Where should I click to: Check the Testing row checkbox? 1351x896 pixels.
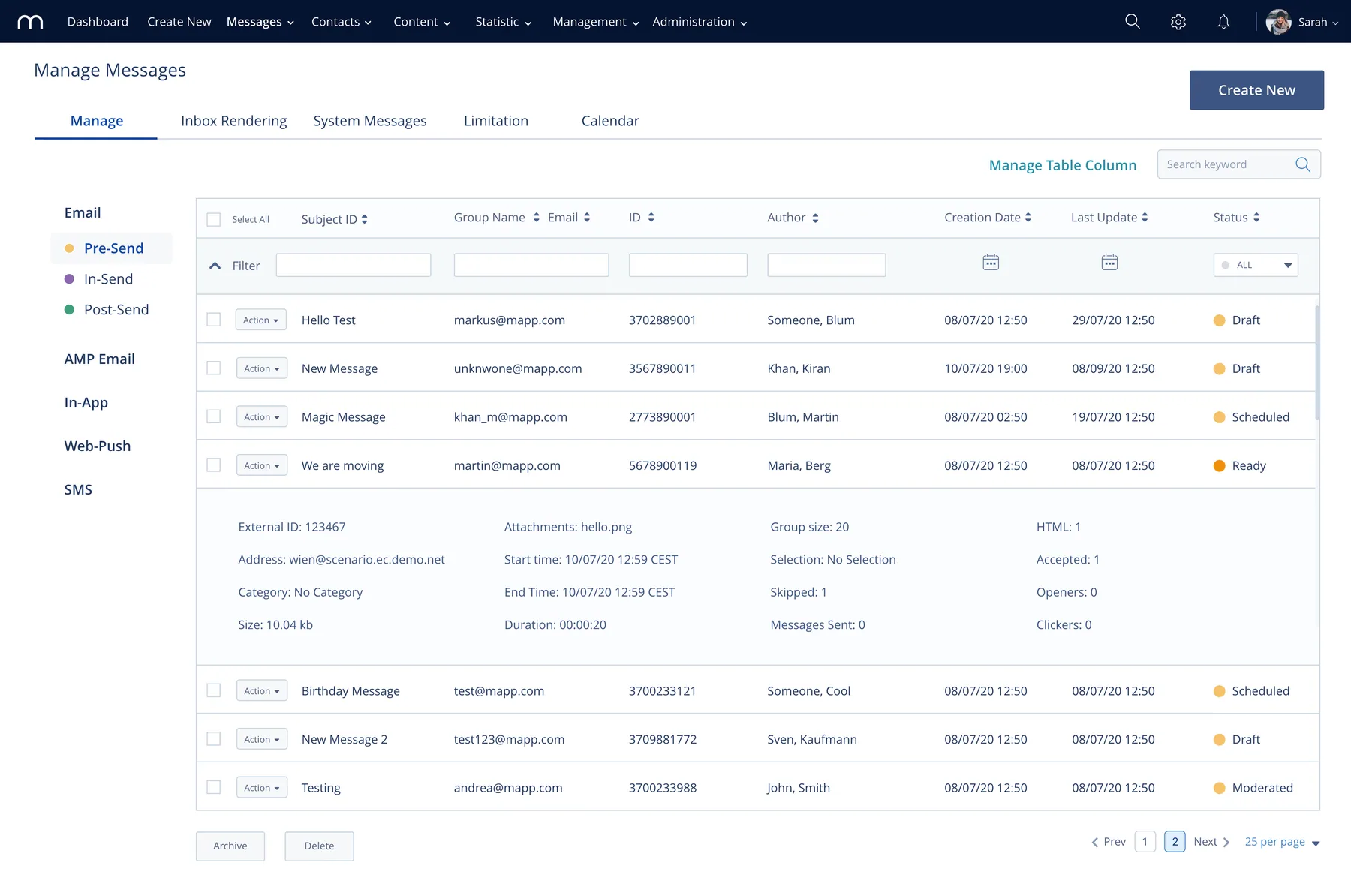coord(214,787)
